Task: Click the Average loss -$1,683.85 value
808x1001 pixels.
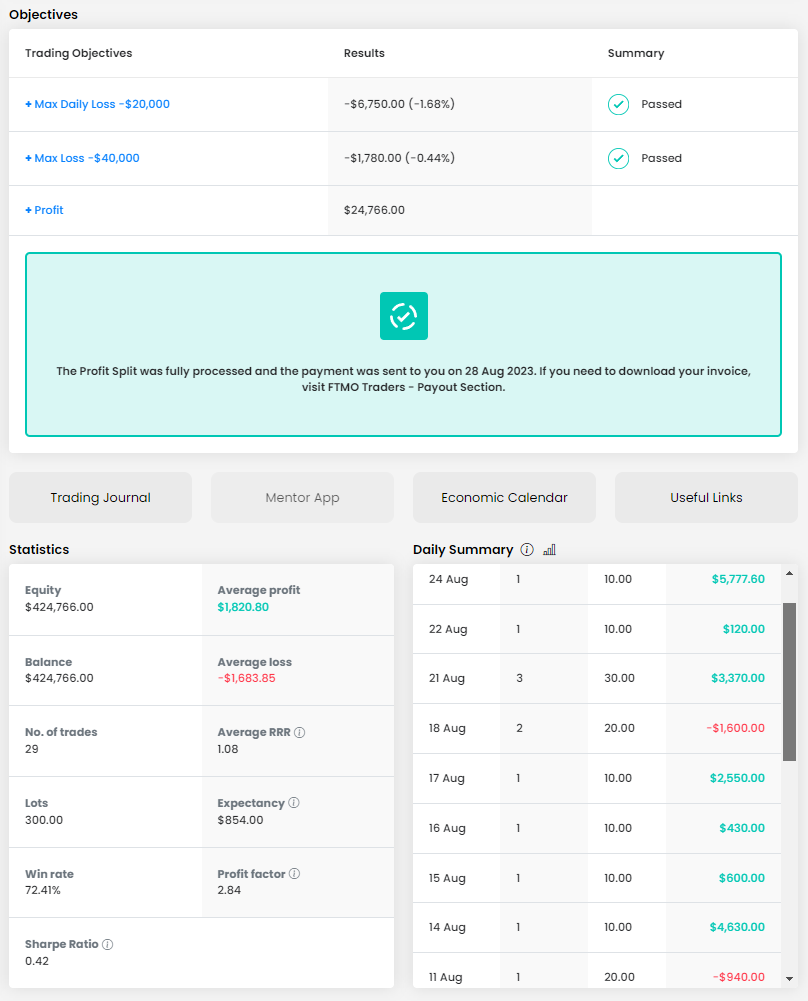Action: [x=246, y=678]
